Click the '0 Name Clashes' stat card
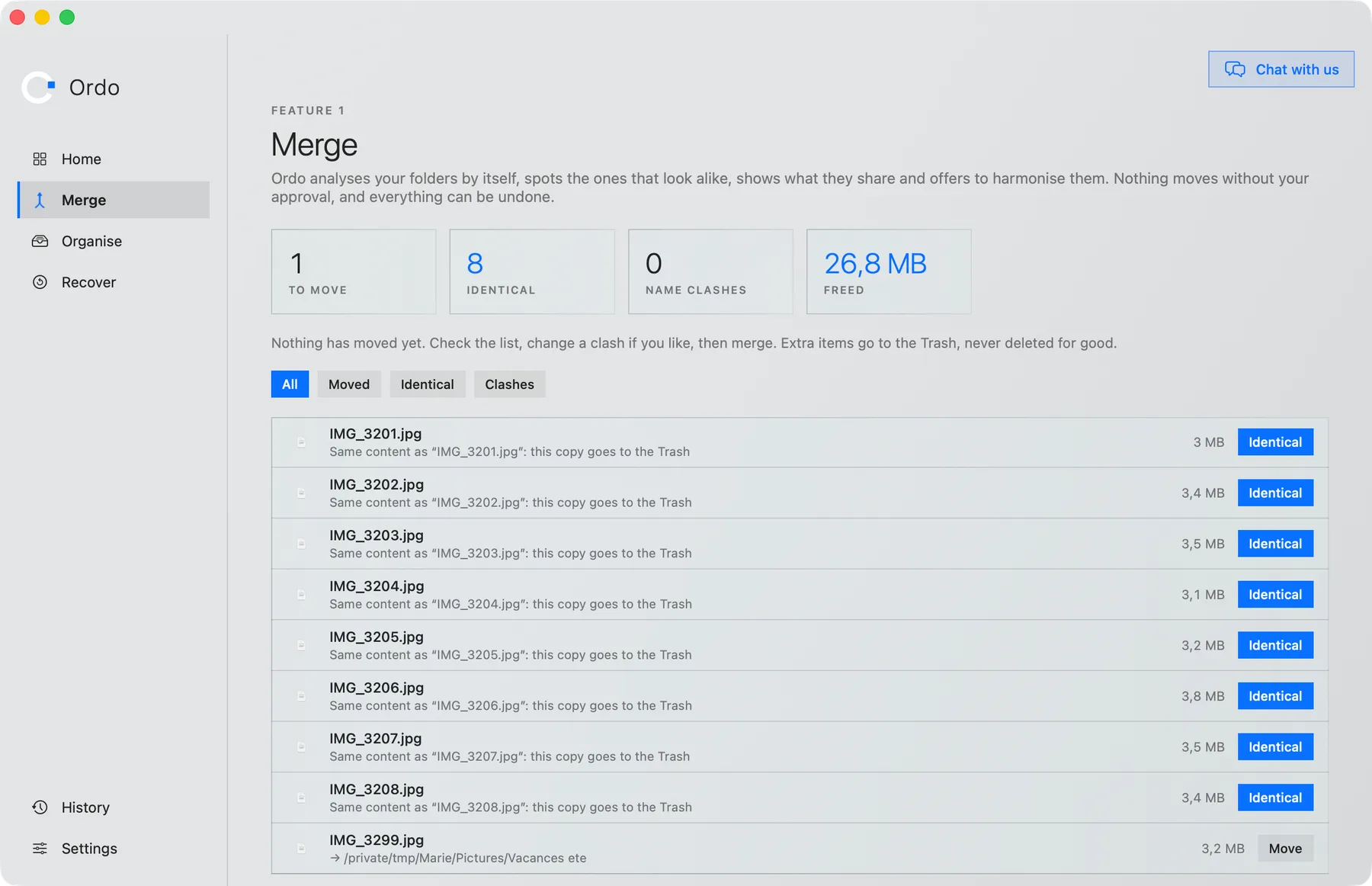 point(710,271)
